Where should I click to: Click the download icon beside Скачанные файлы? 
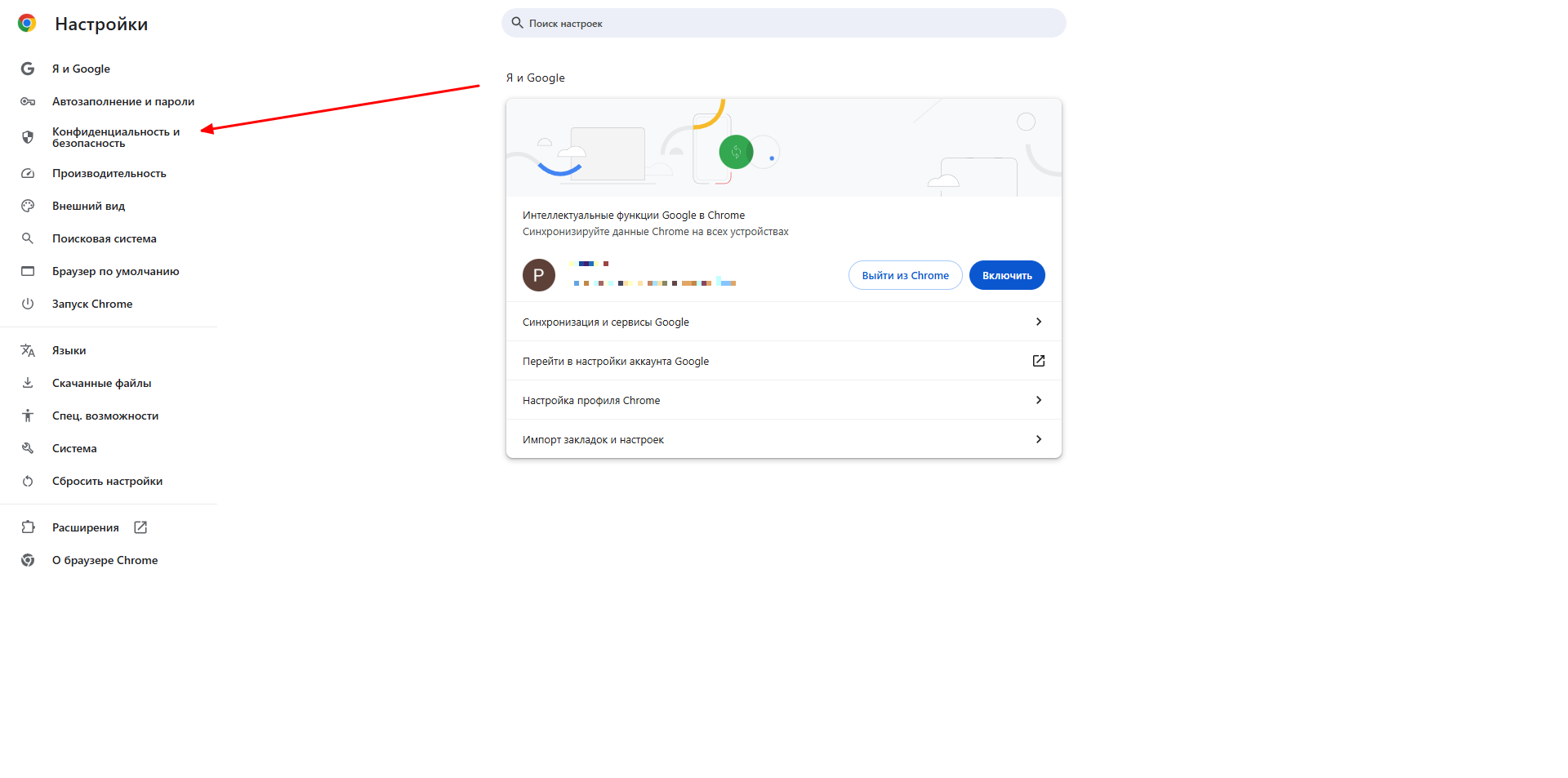point(28,383)
